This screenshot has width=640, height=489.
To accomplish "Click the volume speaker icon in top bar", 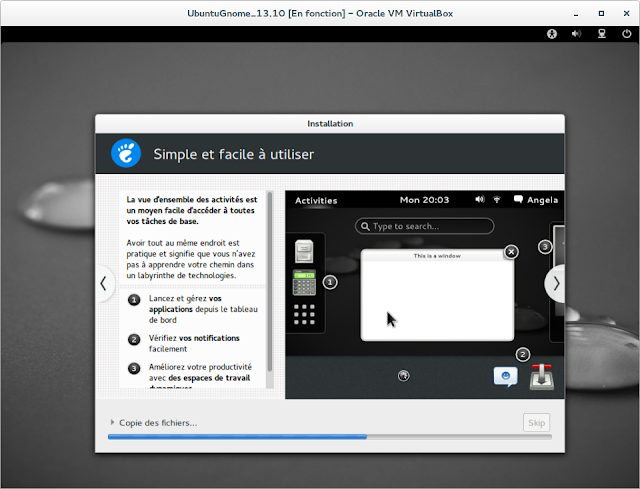I will (x=576, y=34).
